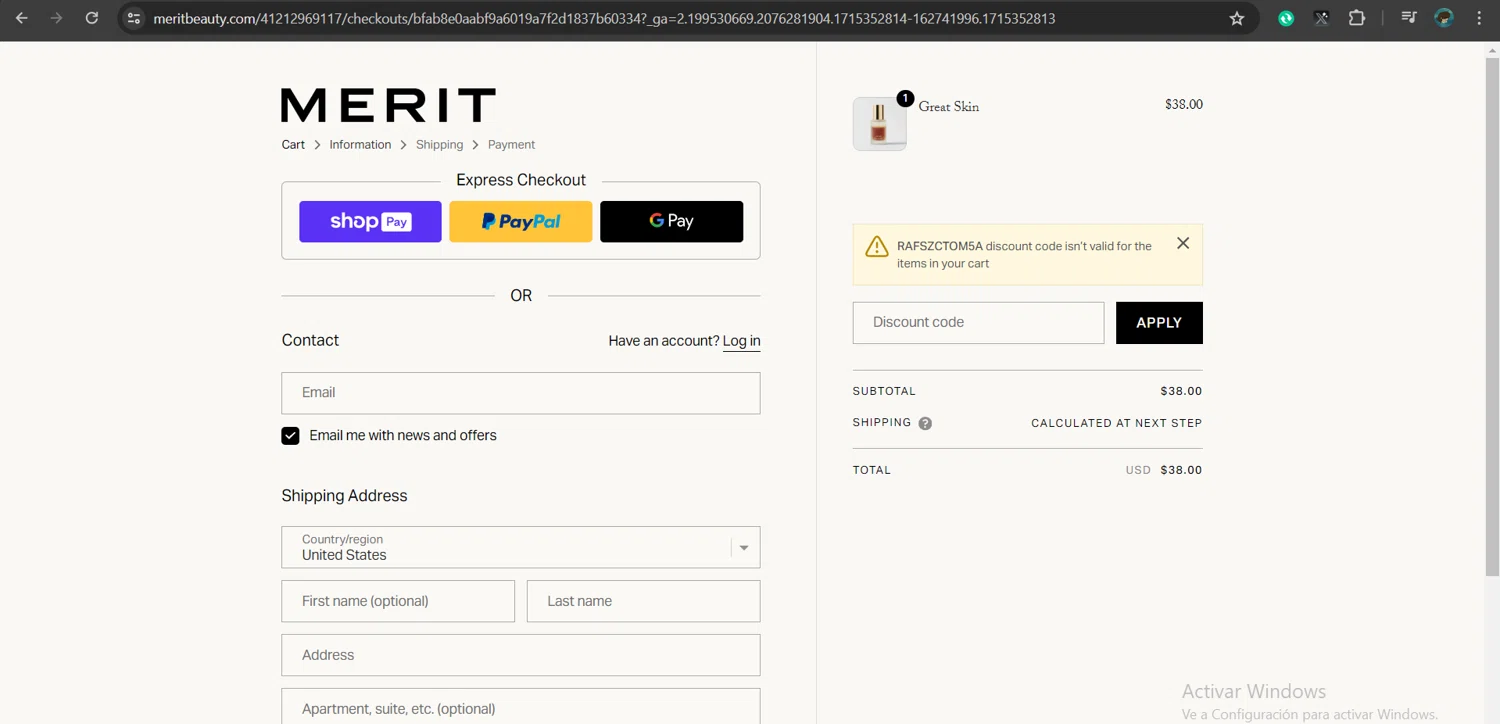Click the SUBTOTAL label
The width and height of the screenshot is (1500, 724).
tap(884, 391)
